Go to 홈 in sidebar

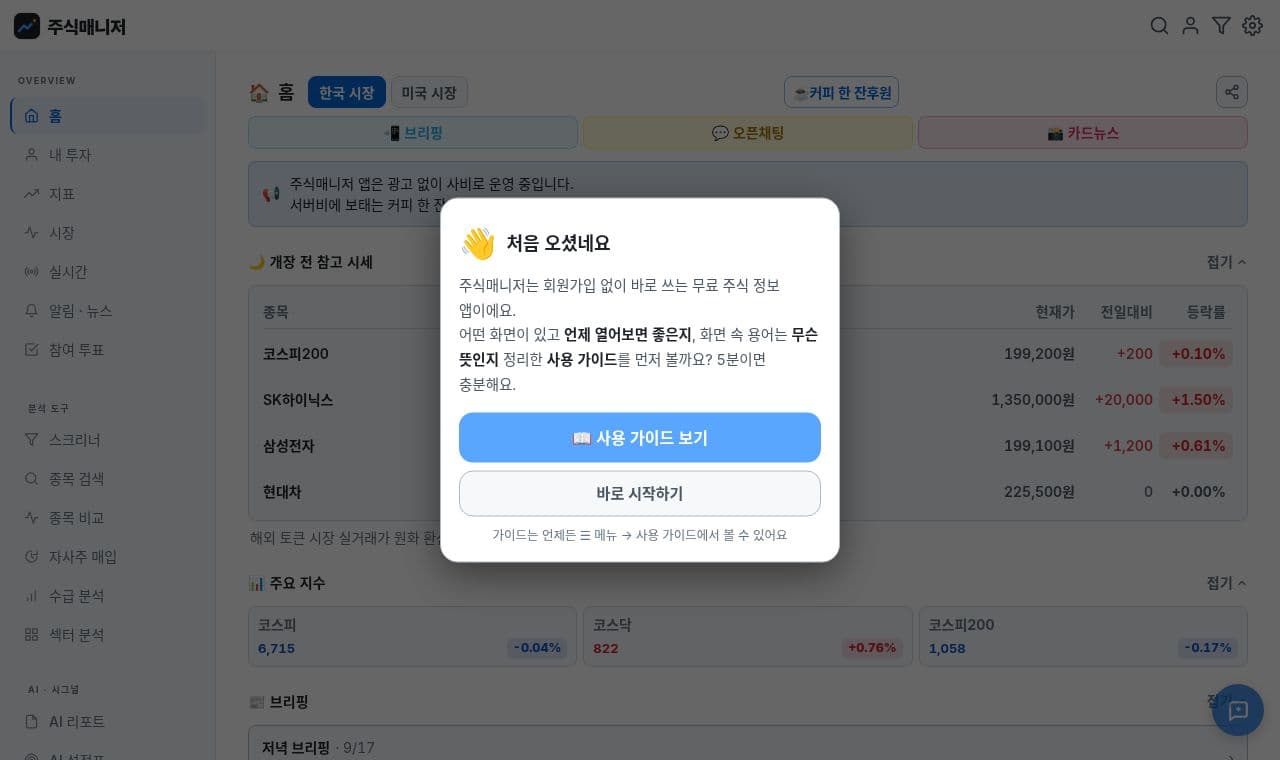pos(108,116)
